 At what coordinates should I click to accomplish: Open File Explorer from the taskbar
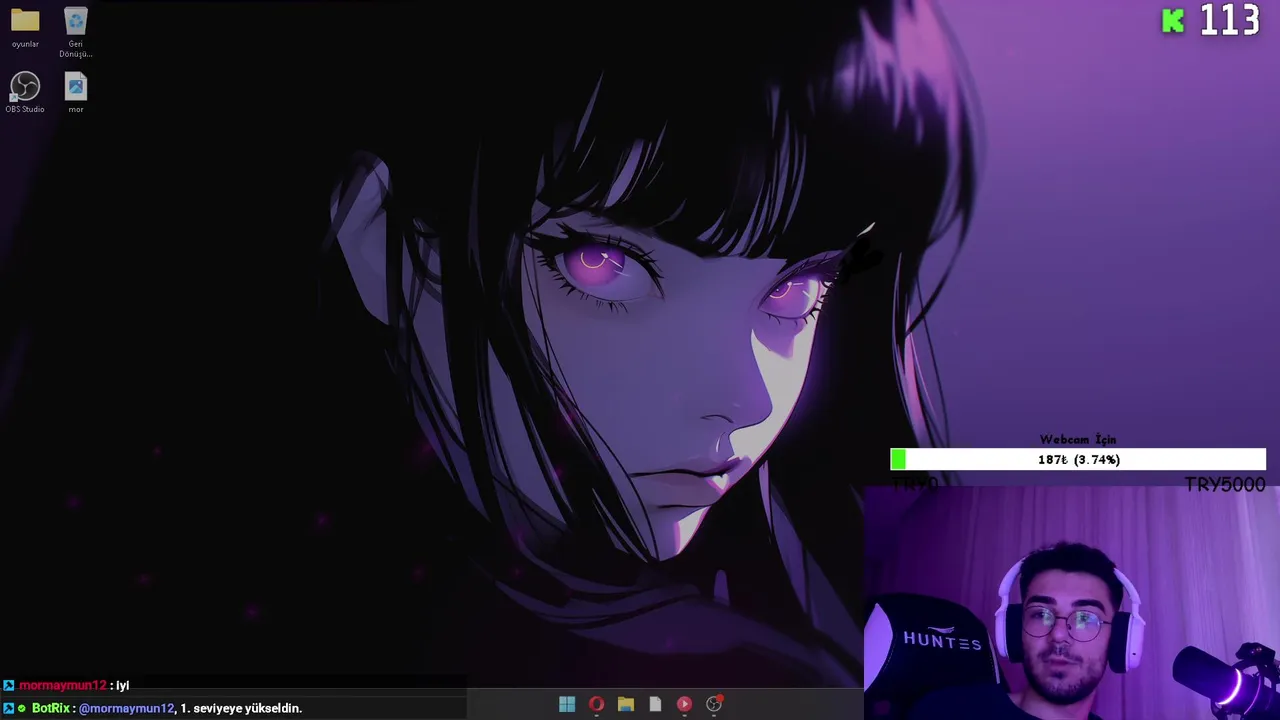click(626, 704)
